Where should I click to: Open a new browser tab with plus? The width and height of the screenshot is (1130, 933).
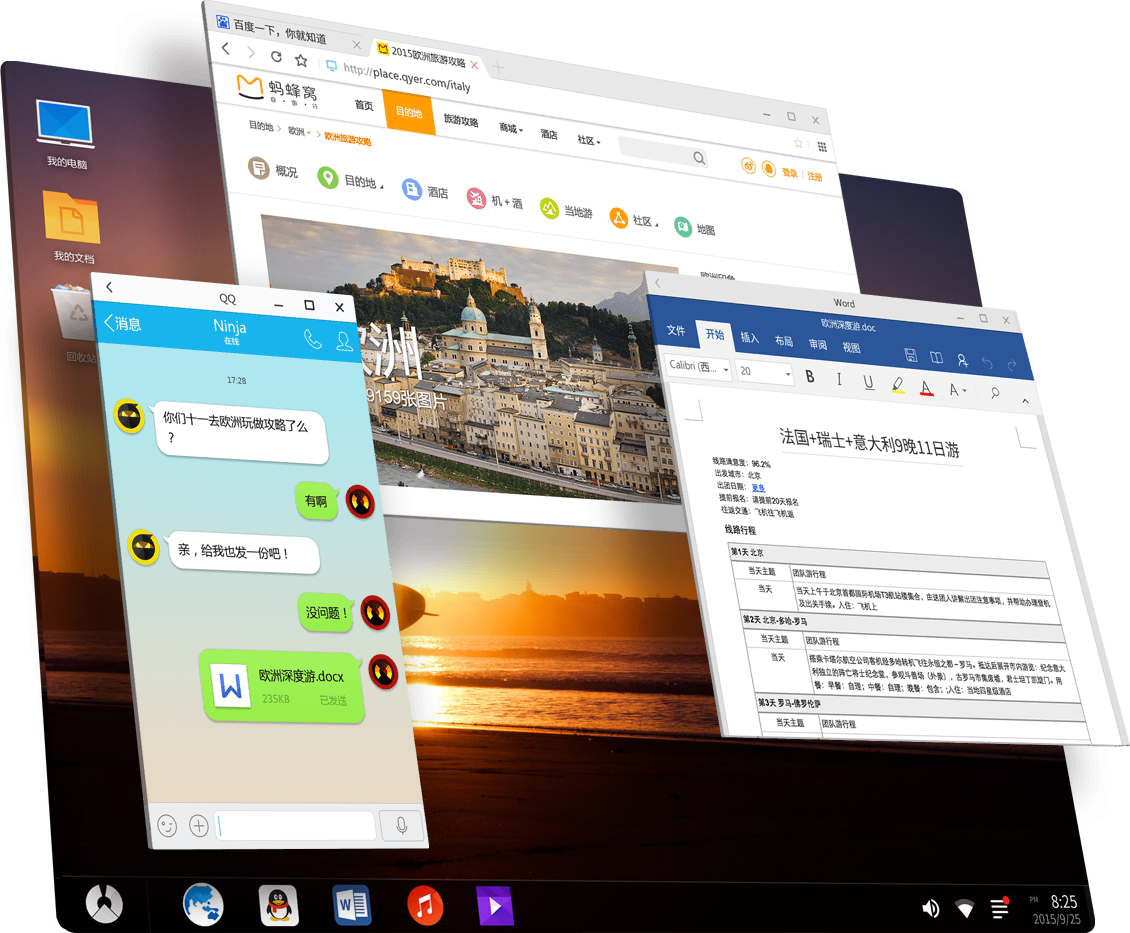tap(498, 68)
